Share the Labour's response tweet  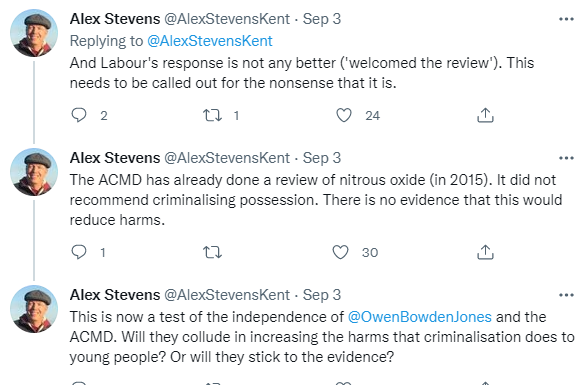click(x=485, y=115)
